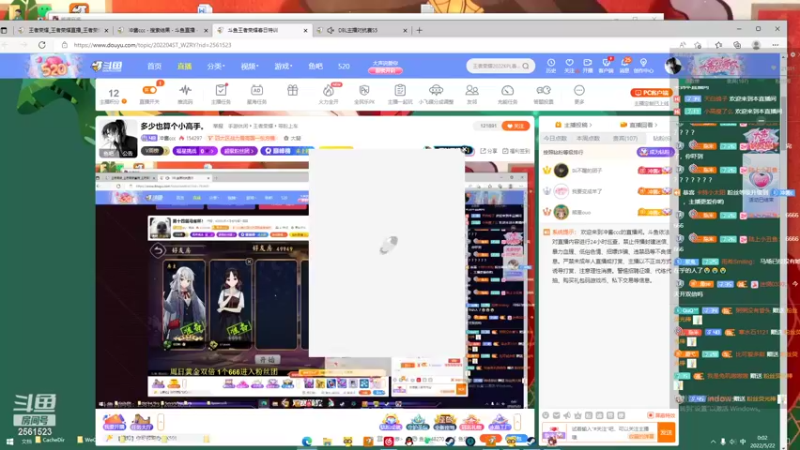Open 鱼吧 in the navigation
This screenshot has width=800, height=450.
(315, 66)
